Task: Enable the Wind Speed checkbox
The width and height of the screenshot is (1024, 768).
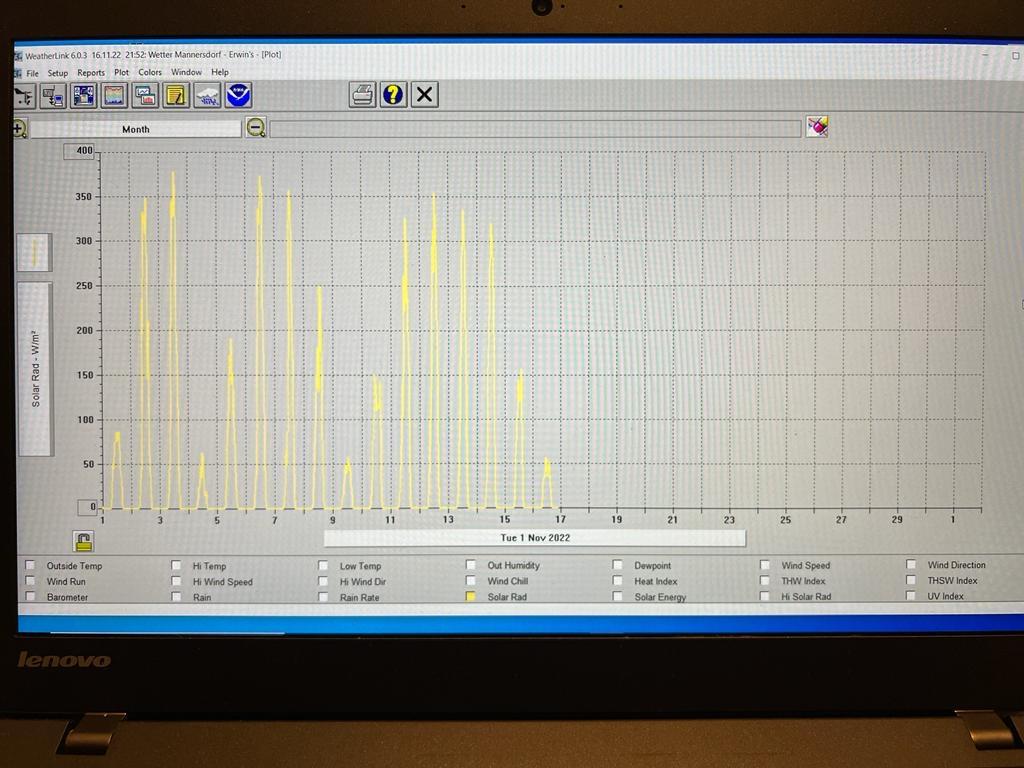Action: tap(765, 565)
